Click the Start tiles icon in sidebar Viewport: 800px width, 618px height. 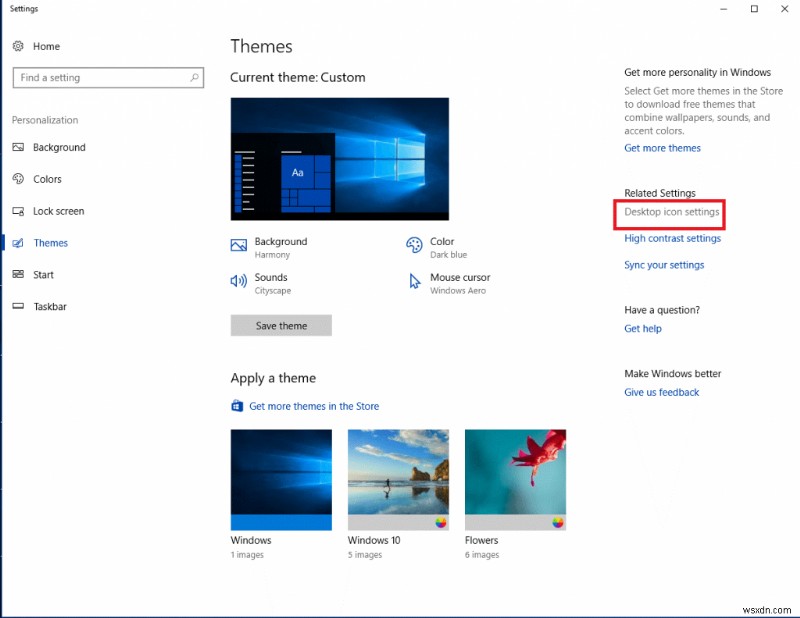tap(18, 275)
